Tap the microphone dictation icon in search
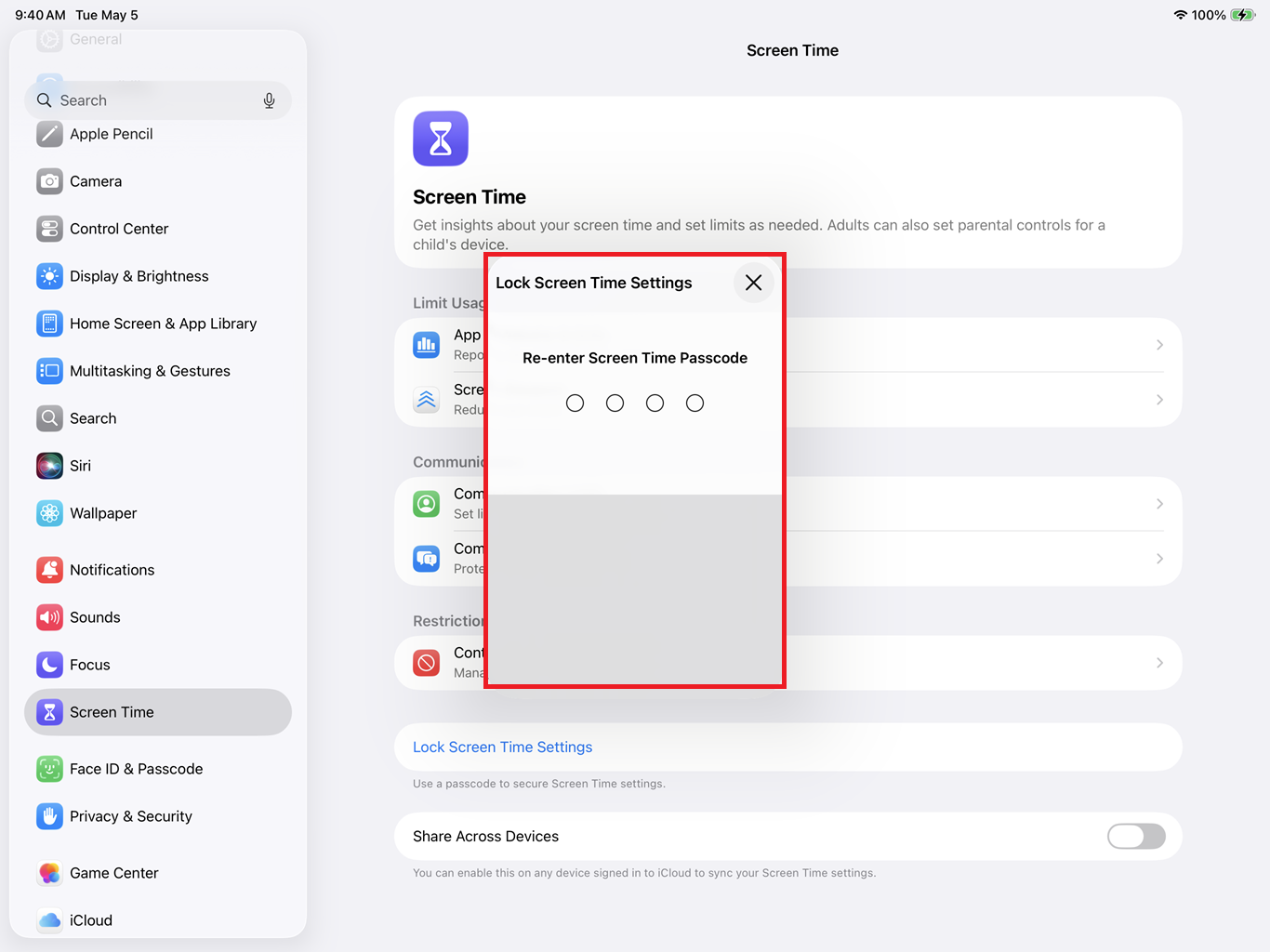 [269, 100]
